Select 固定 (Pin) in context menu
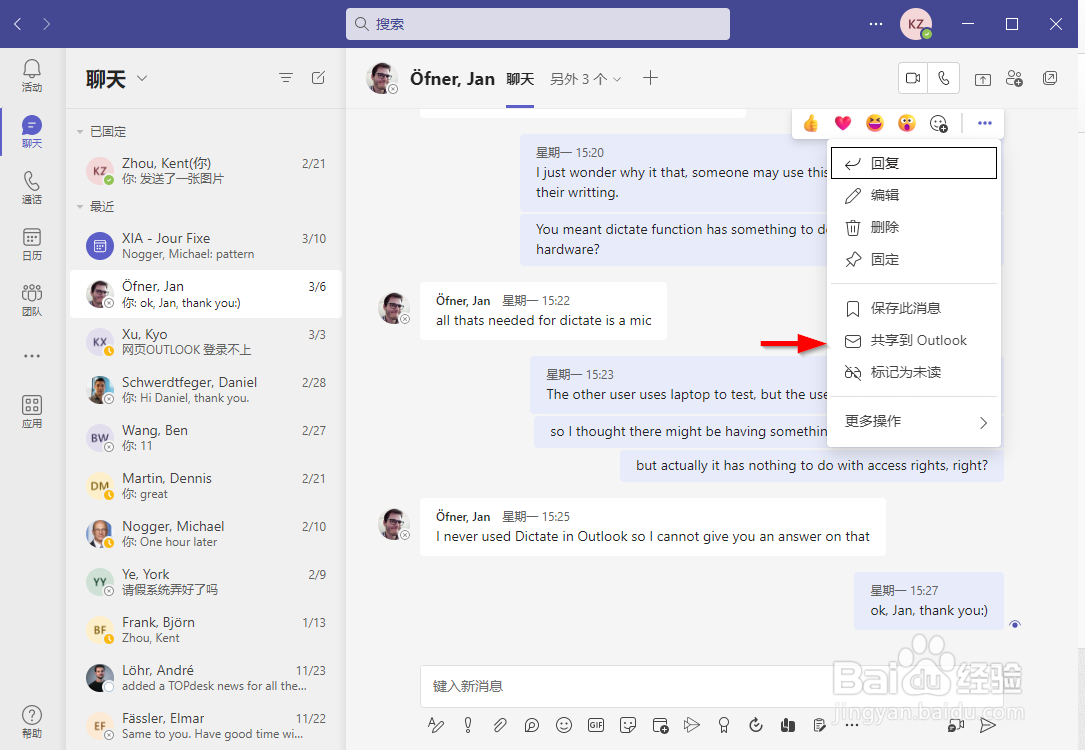This screenshot has width=1085, height=750. (914, 259)
